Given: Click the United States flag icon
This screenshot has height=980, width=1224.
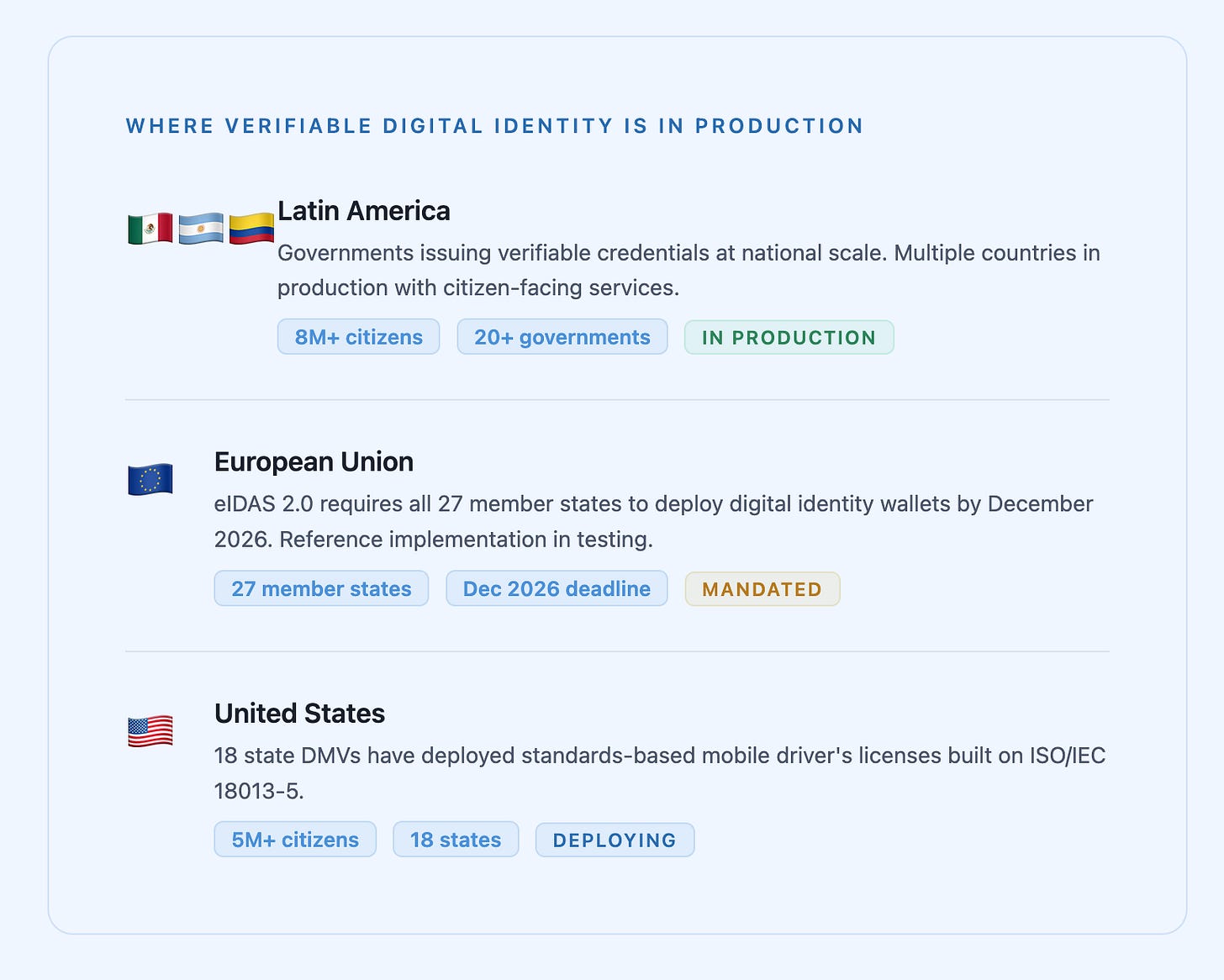Looking at the screenshot, I should coord(150,731).
